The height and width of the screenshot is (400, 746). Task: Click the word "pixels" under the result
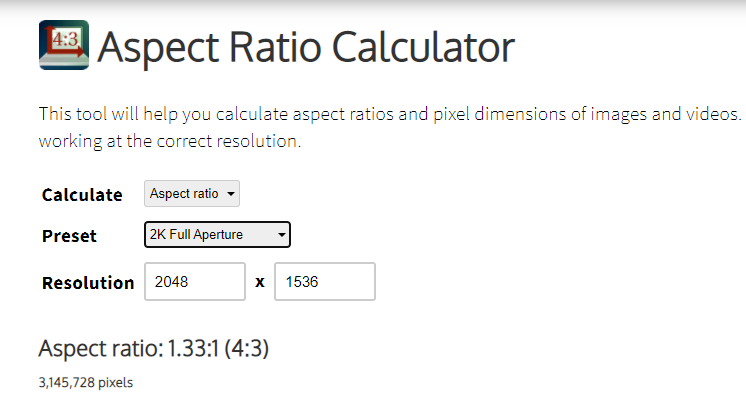point(118,382)
